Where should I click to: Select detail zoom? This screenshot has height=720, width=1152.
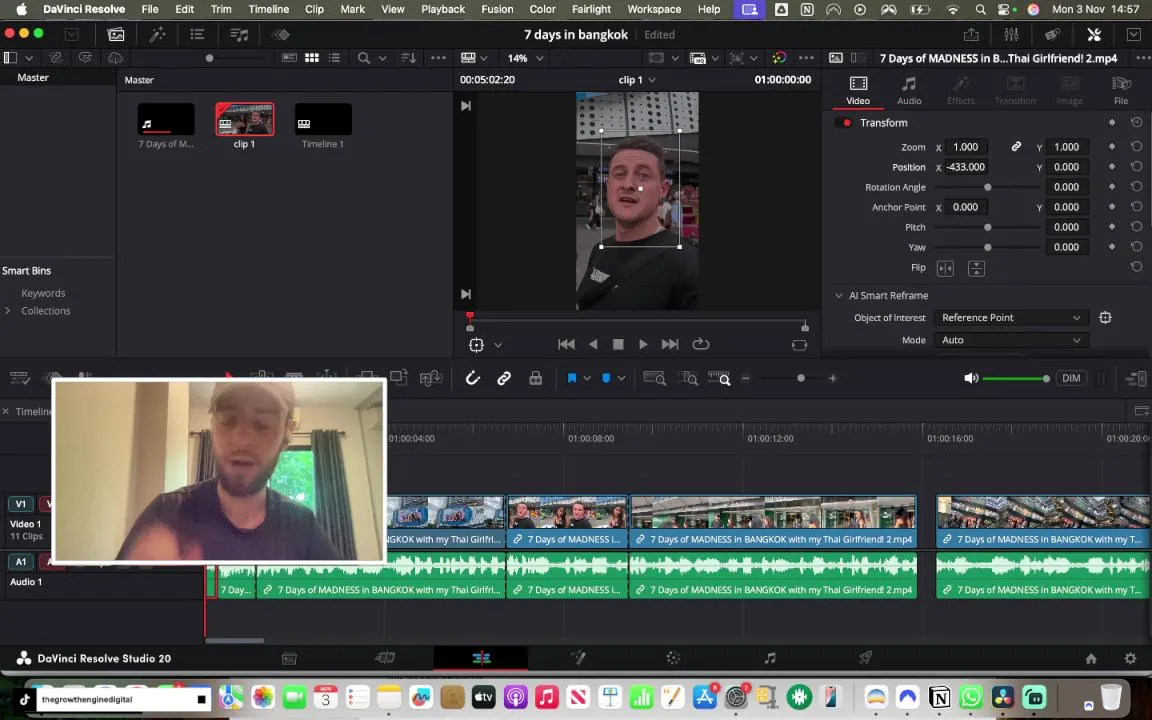click(x=690, y=378)
